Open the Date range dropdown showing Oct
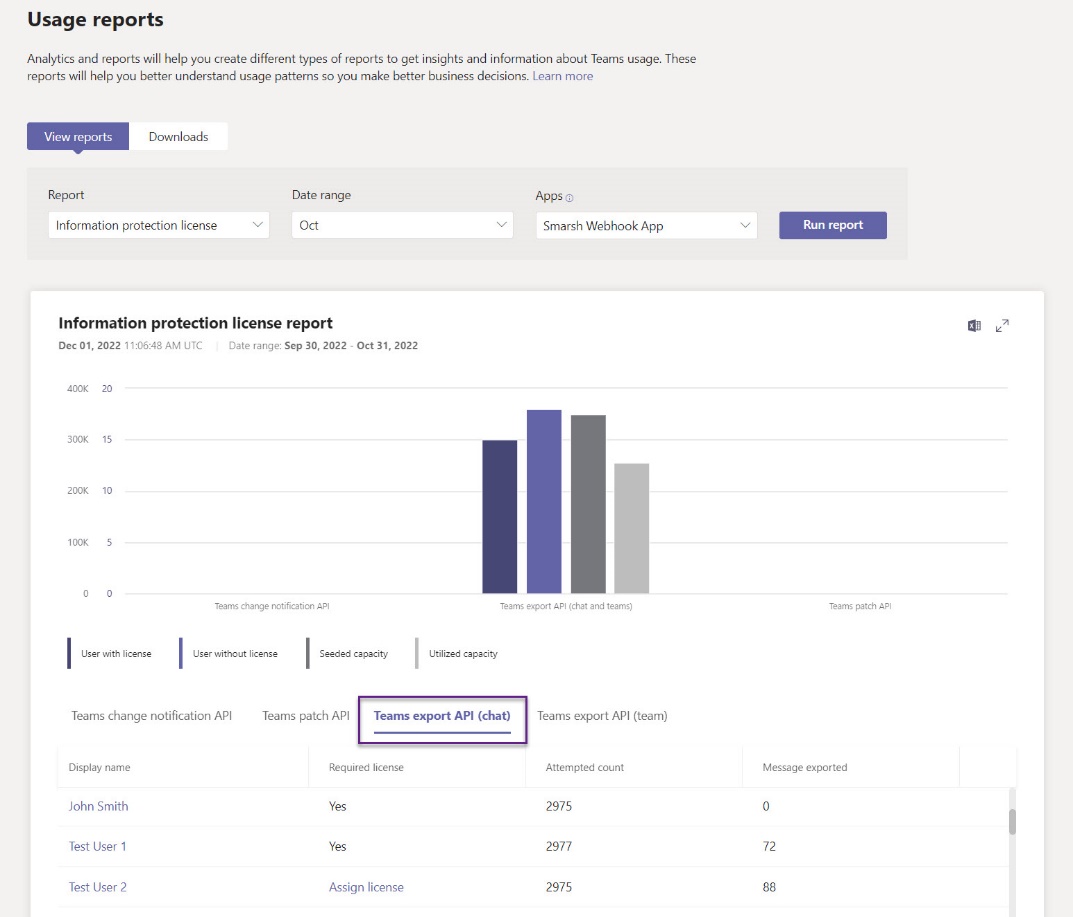The width and height of the screenshot is (1073, 917). [402, 225]
